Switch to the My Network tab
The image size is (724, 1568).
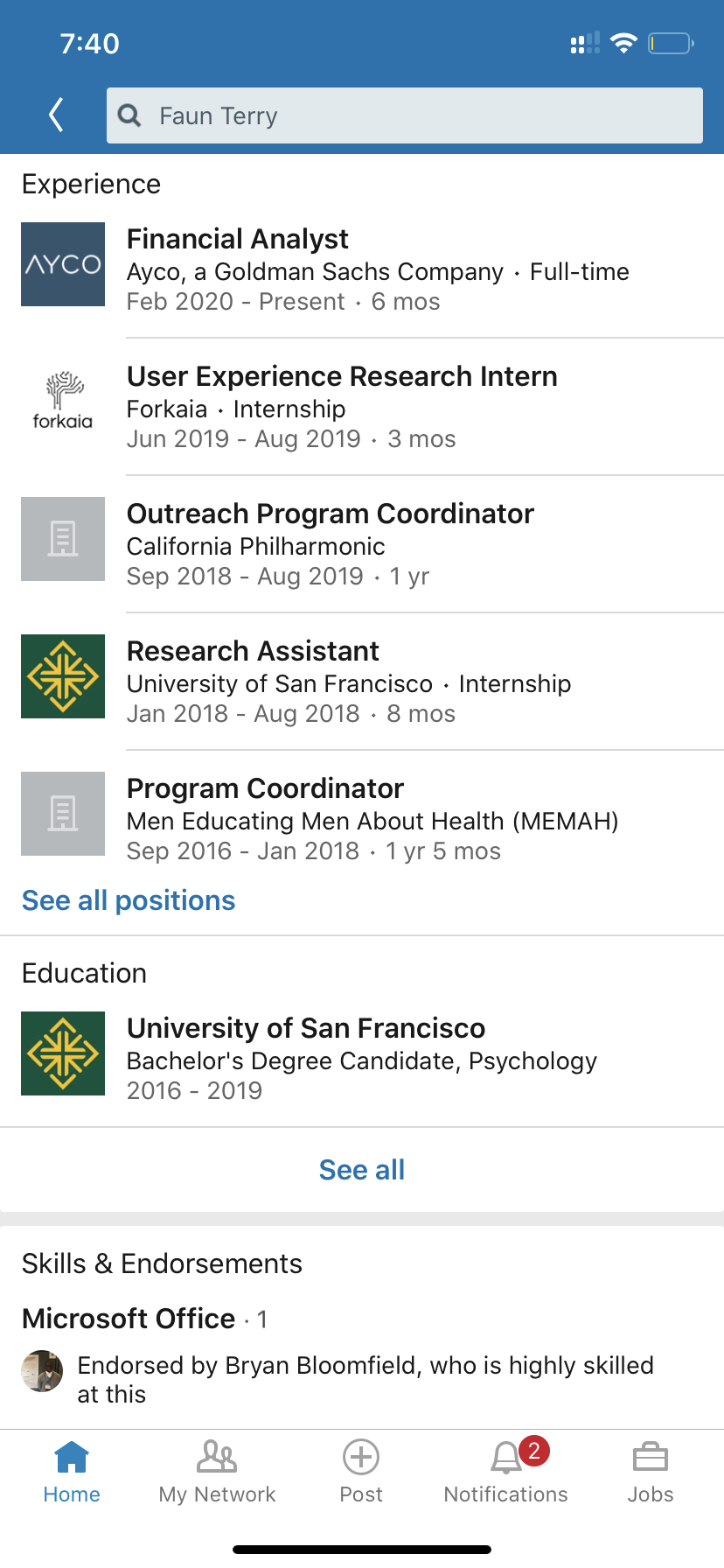[x=217, y=1472]
